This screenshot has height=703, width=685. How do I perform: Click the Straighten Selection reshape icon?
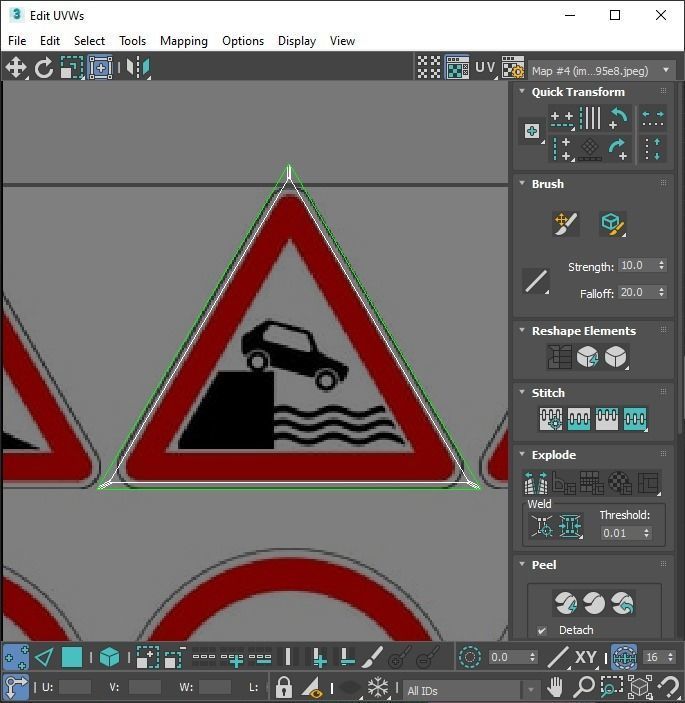pos(560,357)
